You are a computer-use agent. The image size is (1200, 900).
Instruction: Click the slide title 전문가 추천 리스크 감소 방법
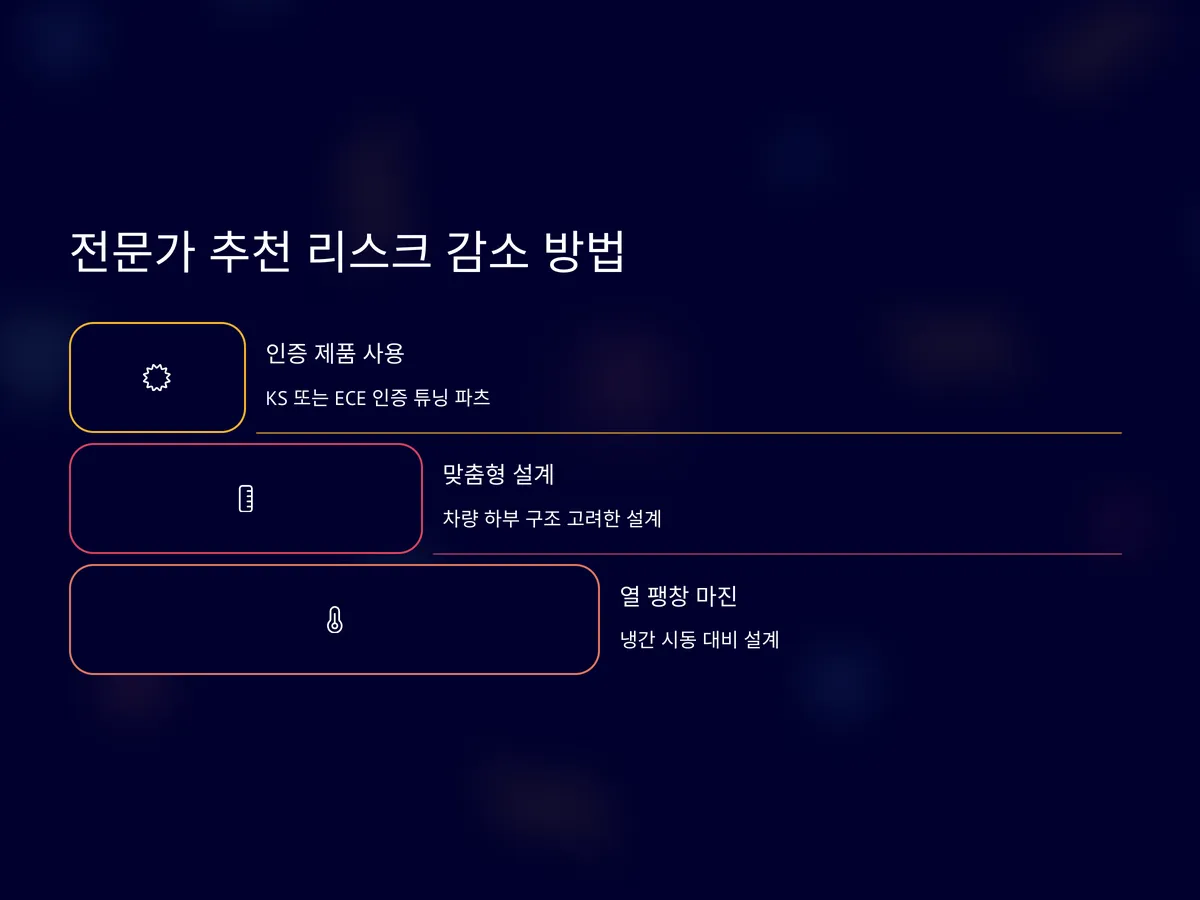click(348, 251)
